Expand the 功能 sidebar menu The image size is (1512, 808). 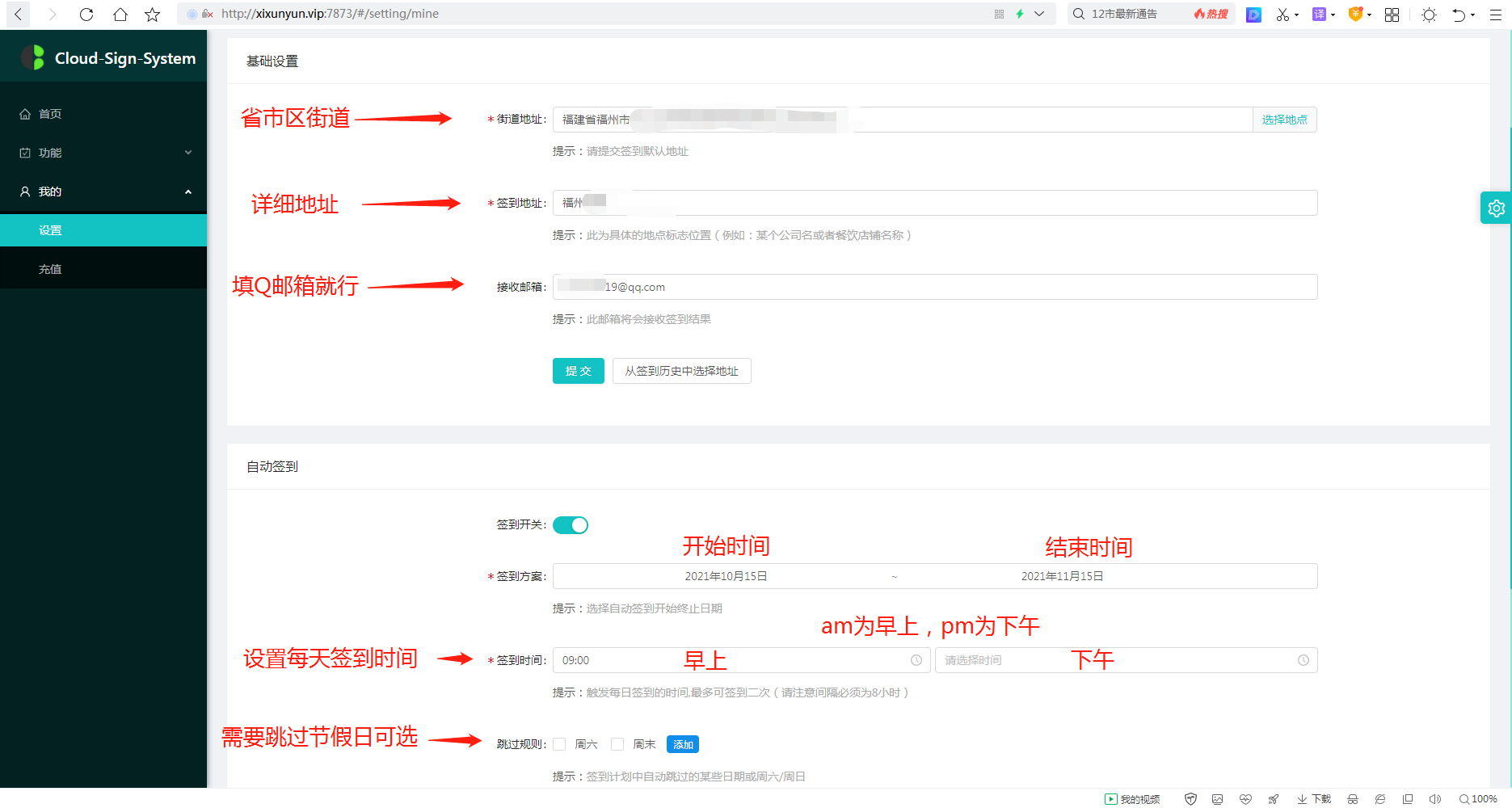[x=103, y=153]
